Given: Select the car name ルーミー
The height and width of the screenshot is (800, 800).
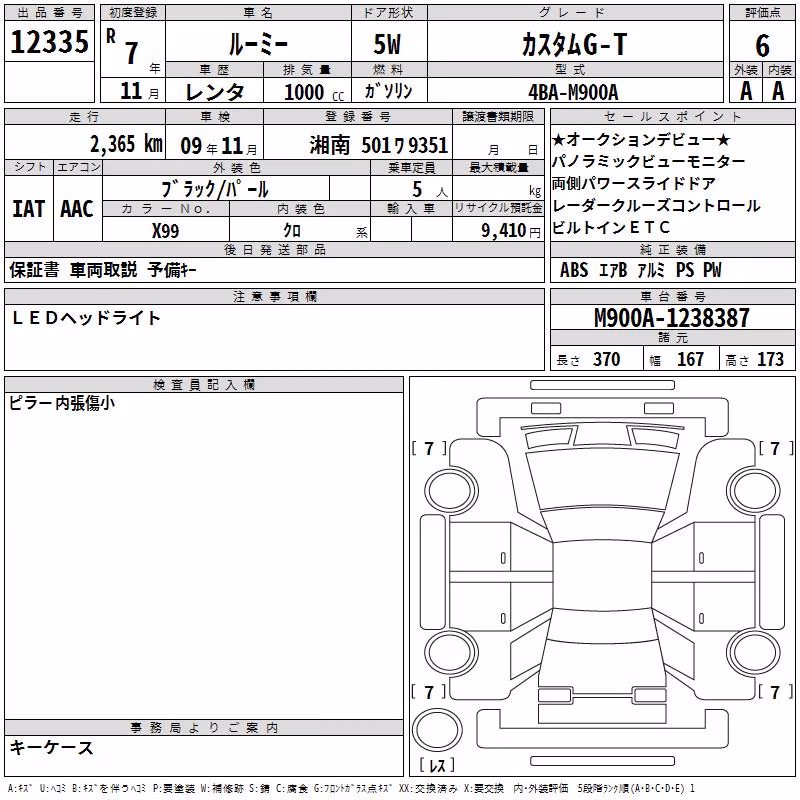Looking at the screenshot, I should 258,44.
